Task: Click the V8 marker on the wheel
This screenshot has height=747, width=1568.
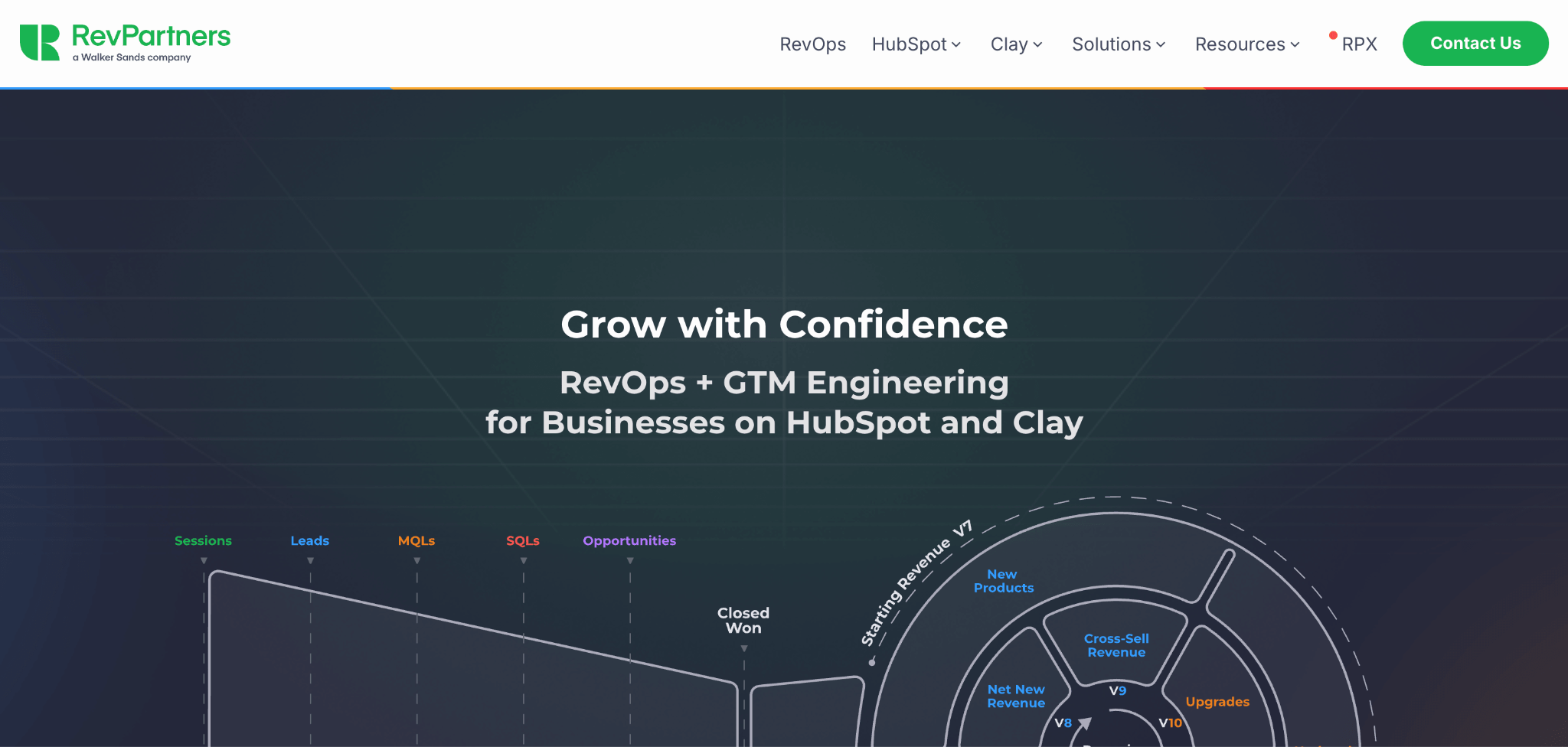Action: [1063, 723]
